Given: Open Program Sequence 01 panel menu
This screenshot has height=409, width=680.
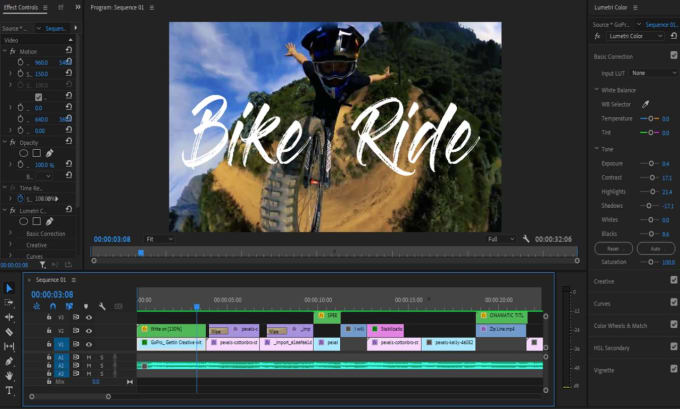Looking at the screenshot, I should coord(151,7).
